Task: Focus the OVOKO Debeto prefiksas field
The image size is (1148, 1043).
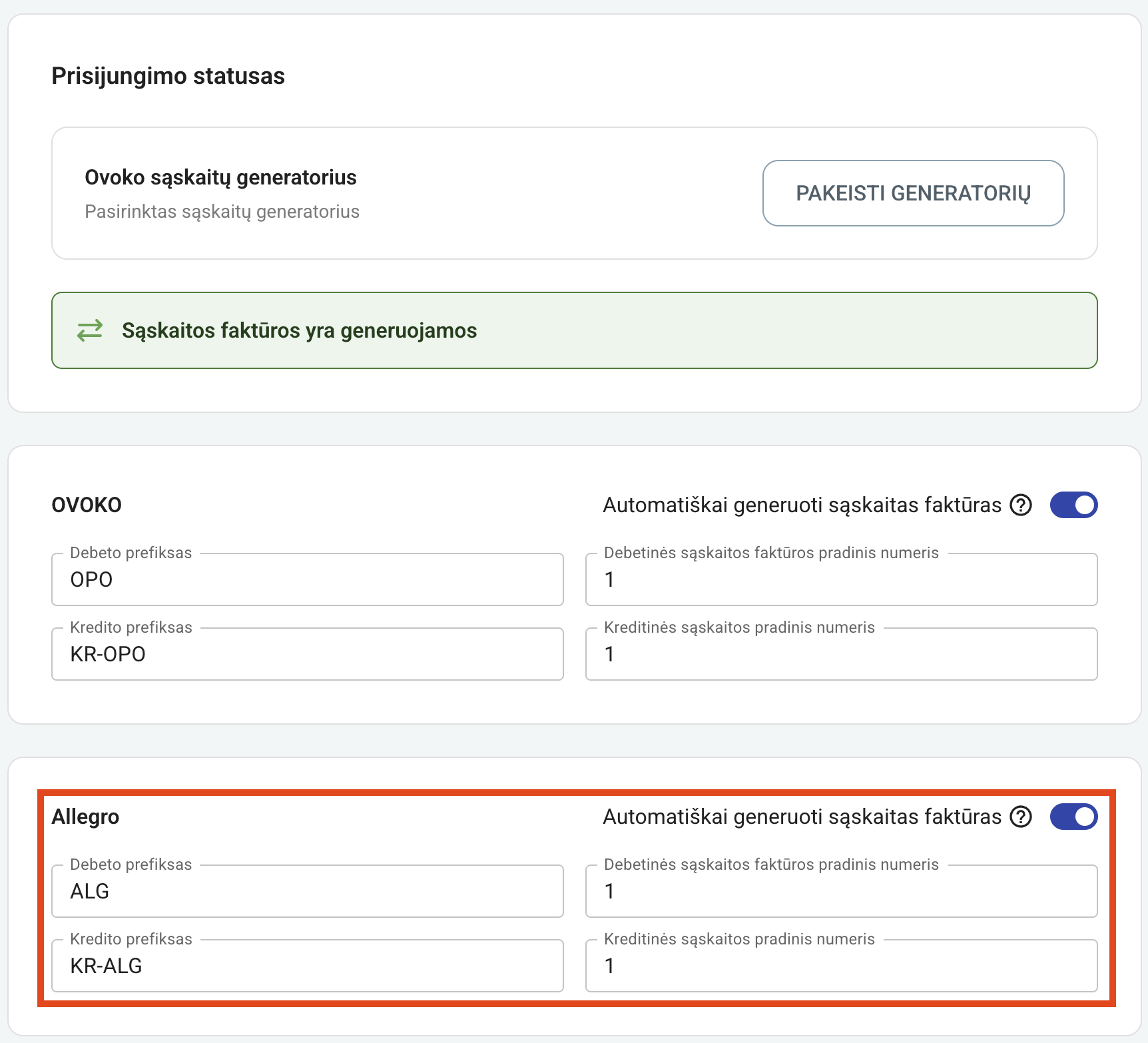Action: coord(308,579)
